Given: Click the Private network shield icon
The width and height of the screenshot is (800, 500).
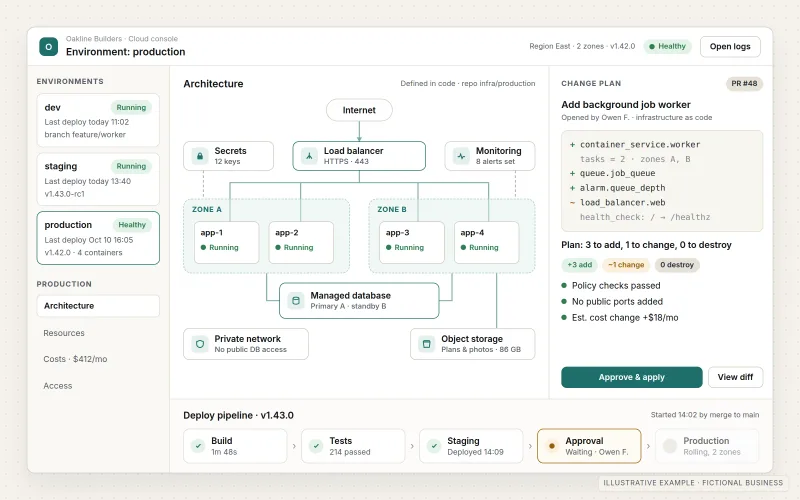Looking at the screenshot, I should point(200,344).
